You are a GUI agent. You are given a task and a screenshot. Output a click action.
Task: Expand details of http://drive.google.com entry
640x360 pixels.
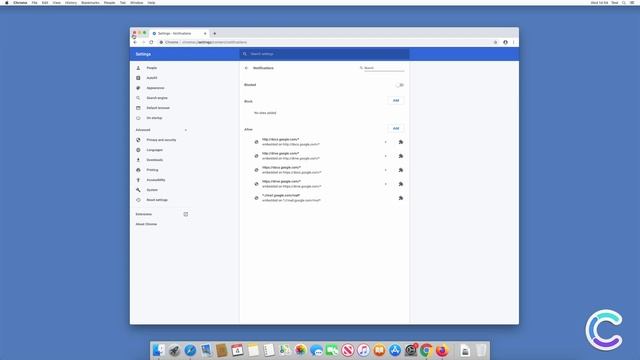[385, 156]
